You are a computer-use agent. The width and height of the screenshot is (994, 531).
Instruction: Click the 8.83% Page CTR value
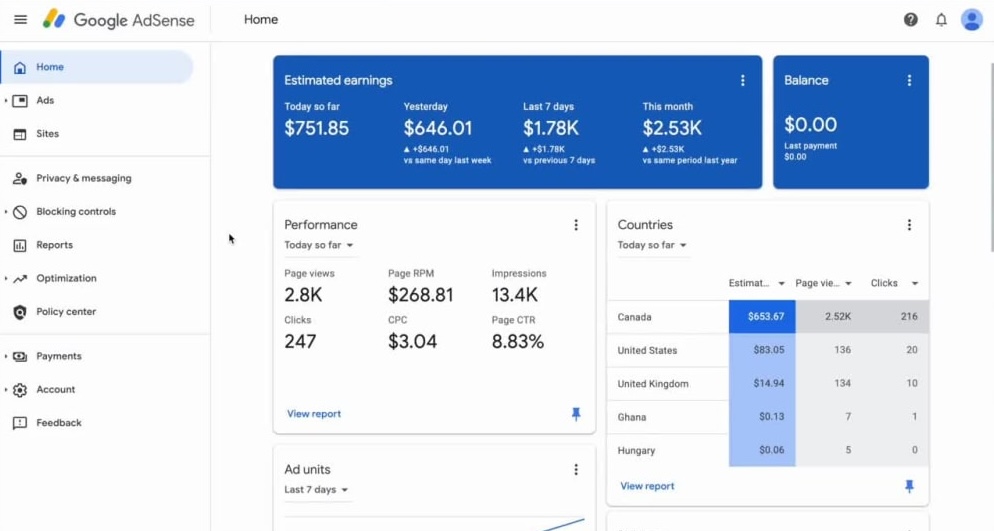(518, 342)
